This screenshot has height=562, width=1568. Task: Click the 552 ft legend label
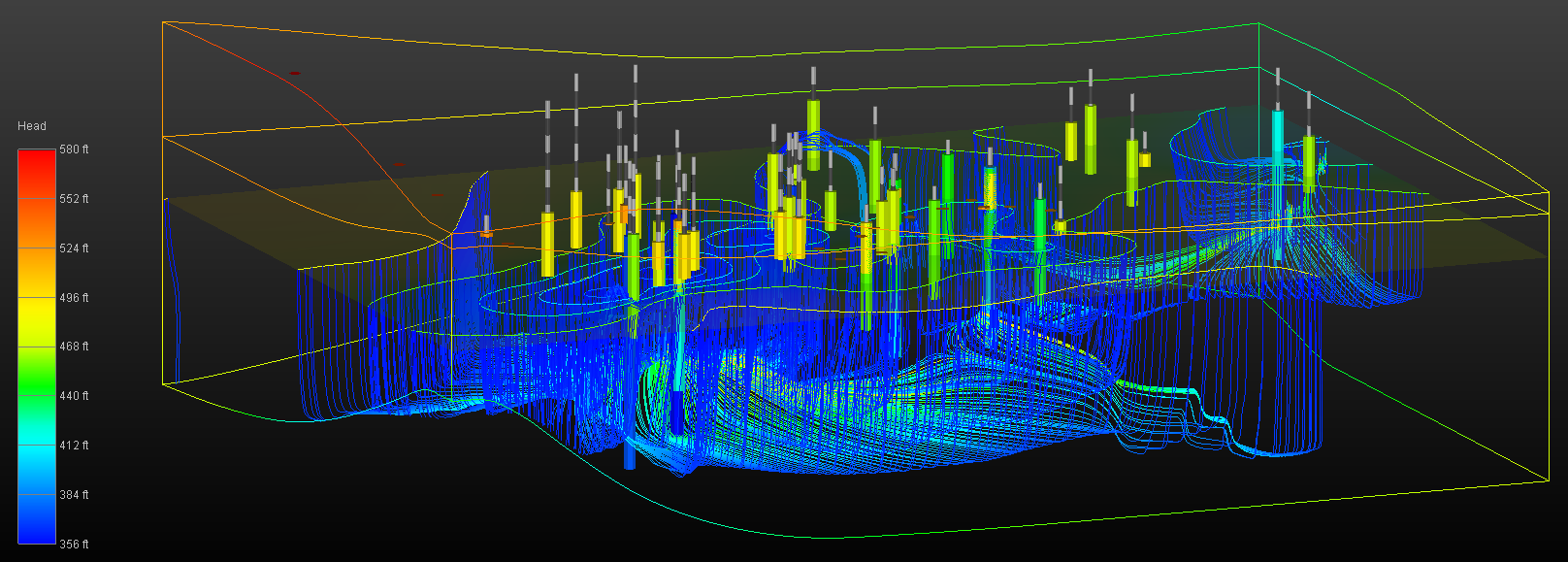(74, 199)
